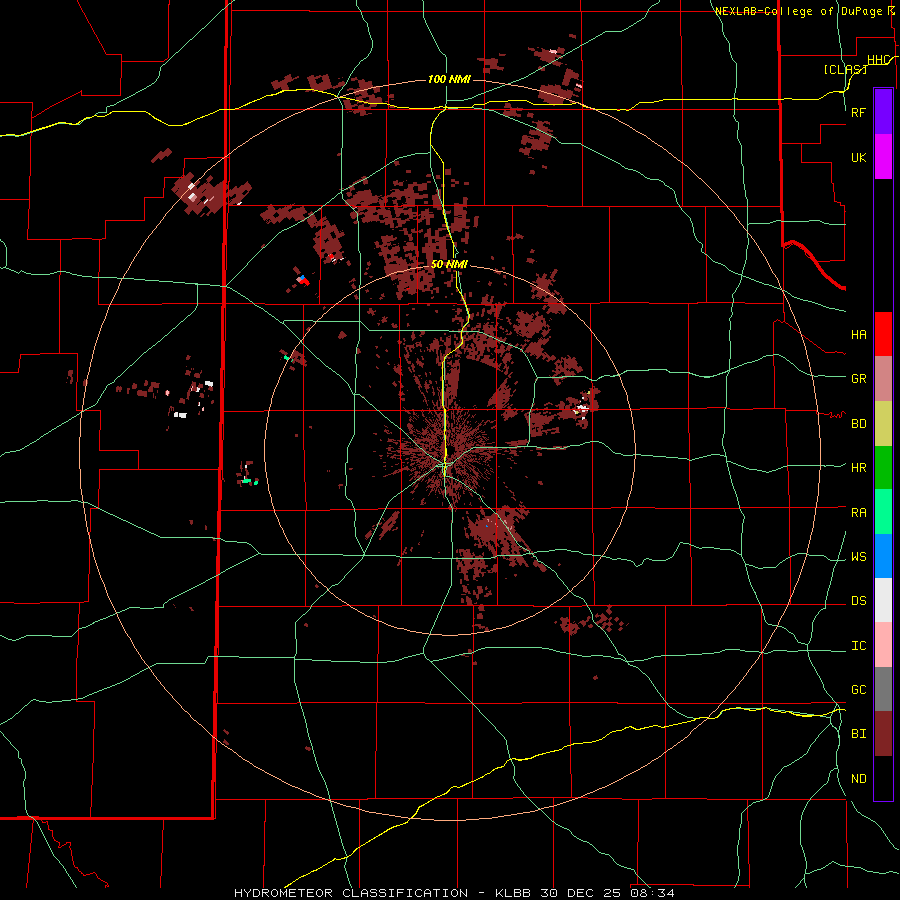Screen dimensions: 900x900
Task: Click the RF legend label
Action: (858, 112)
